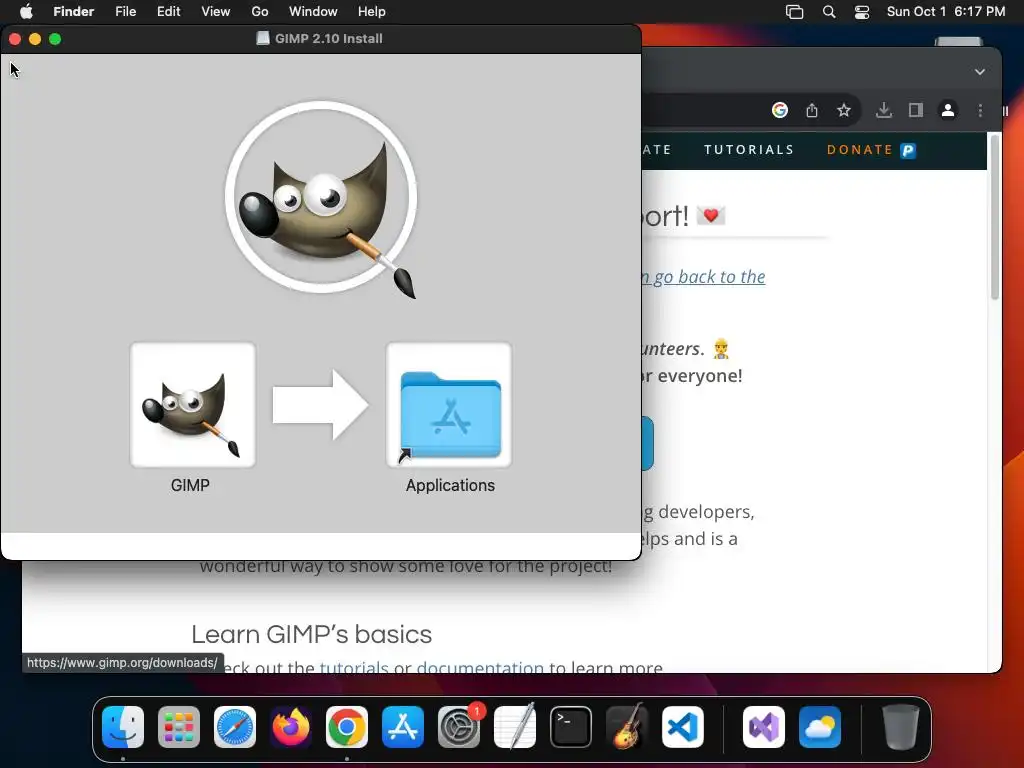Open the Chrome profile icon
This screenshot has height=768, width=1024.
(948, 110)
